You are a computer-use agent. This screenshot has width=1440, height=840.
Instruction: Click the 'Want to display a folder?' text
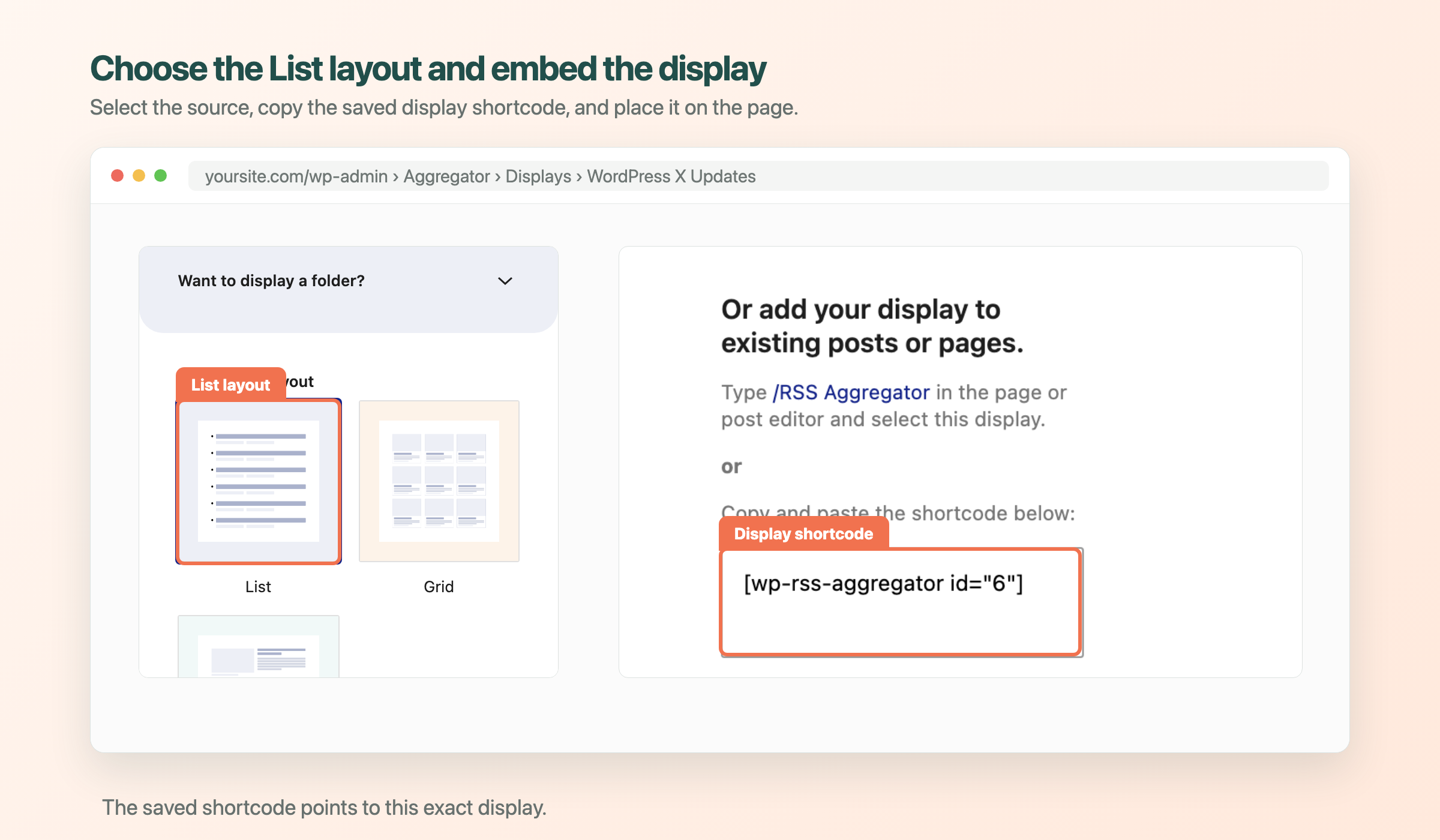pos(271,281)
